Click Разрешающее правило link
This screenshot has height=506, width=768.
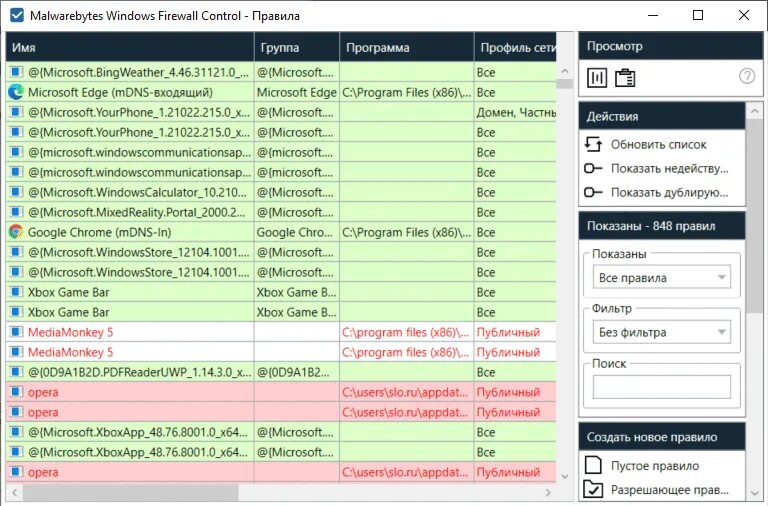(670, 490)
